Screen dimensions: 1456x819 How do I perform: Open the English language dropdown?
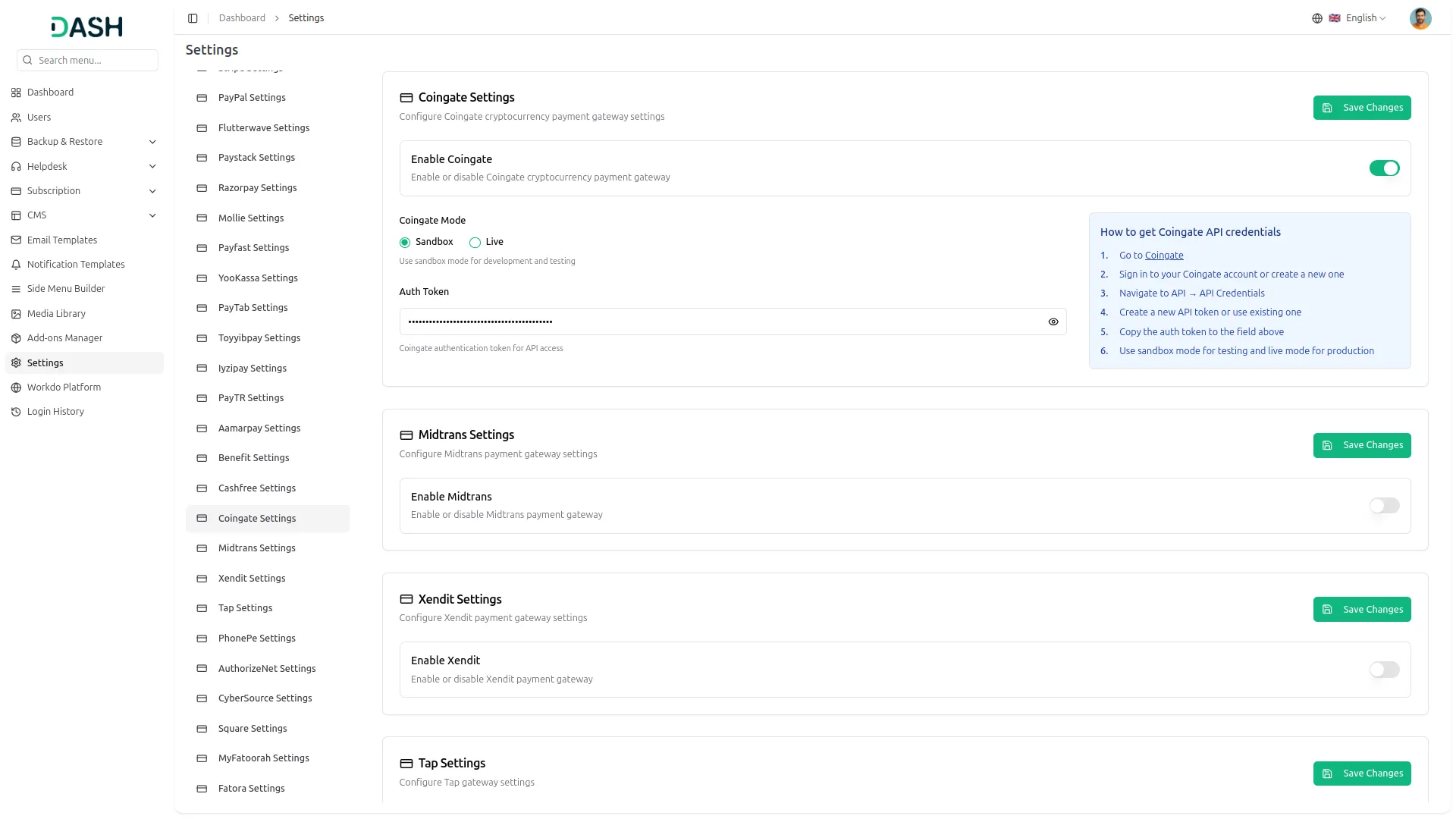click(x=1357, y=18)
